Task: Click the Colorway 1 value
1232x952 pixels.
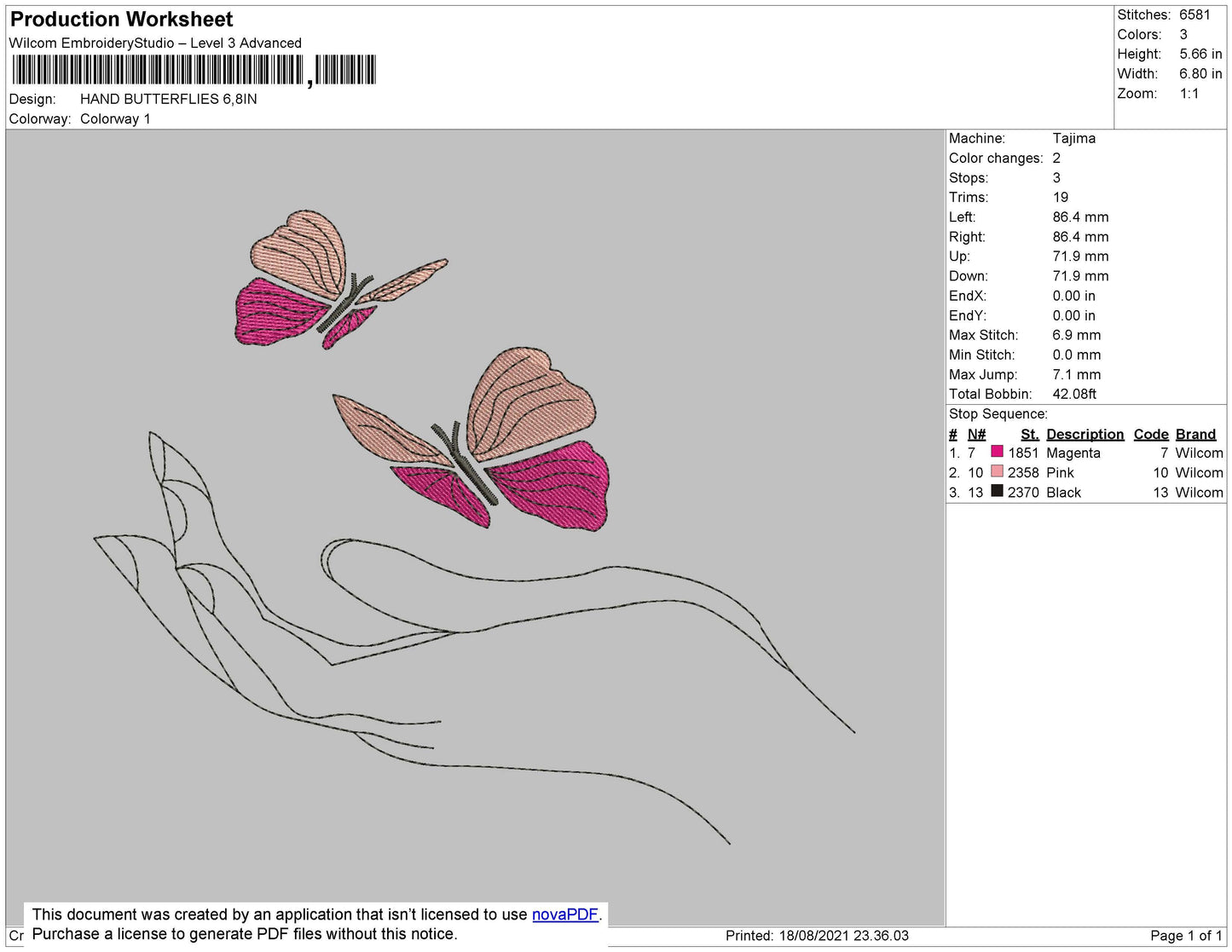Action: point(115,118)
